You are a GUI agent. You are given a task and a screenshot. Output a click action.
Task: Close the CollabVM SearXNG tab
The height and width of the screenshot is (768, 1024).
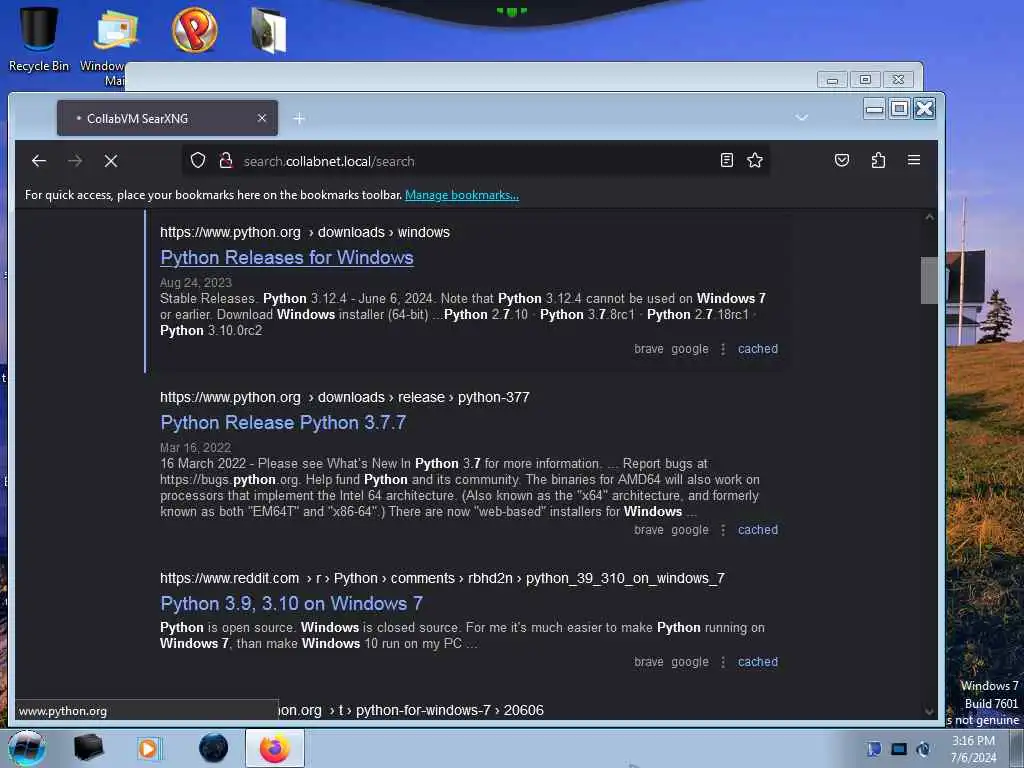tap(262, 118)
